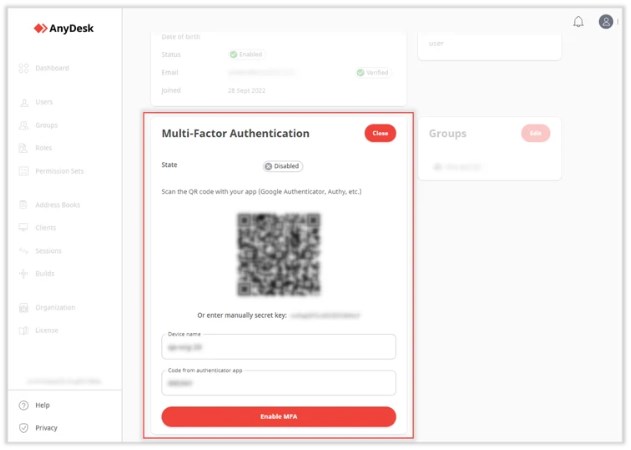Open the Help question mark icon
Image resolution: width=631 pixels, height=450 pixels.
(x=24, y=405)
